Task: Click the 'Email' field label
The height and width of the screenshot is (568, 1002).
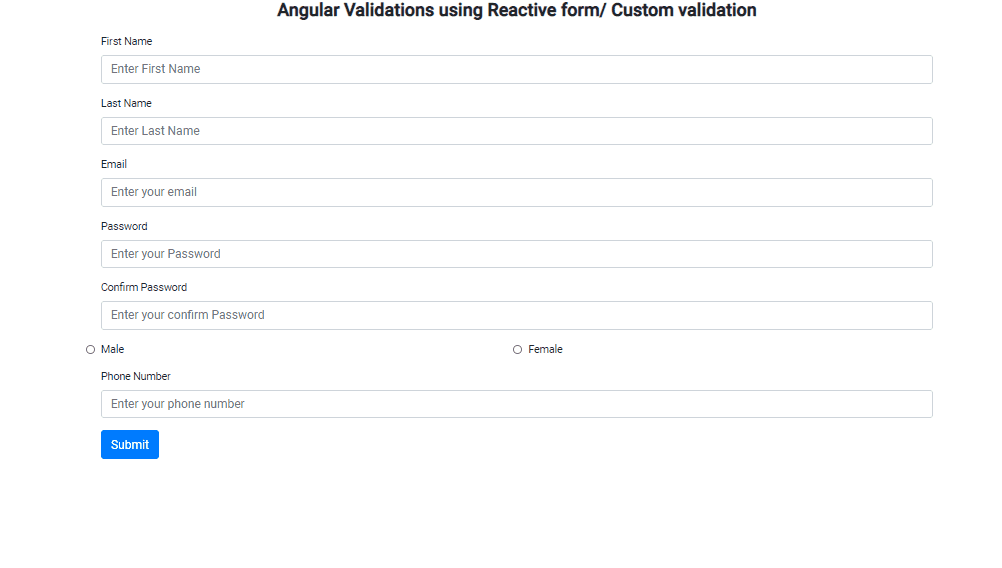Action: point(114,164)
